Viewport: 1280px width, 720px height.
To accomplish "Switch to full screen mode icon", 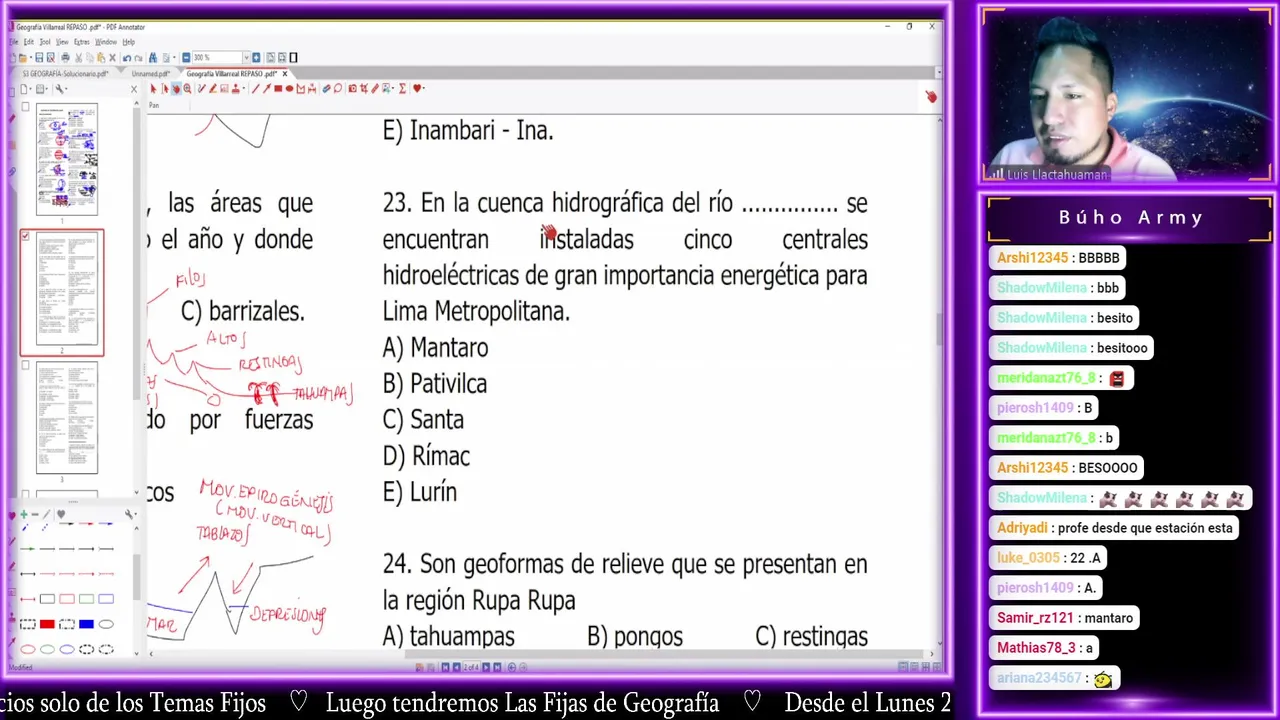I will (293, 57).
